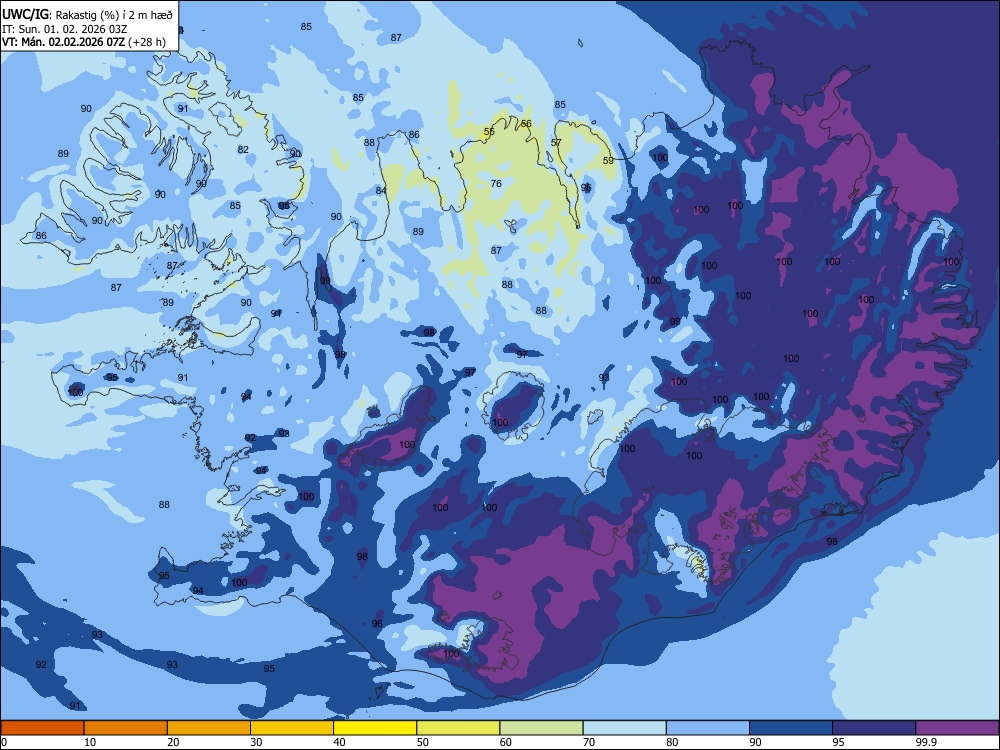Click the '82' humidity value in the Westfjords
This screenshot has height=750, width=1000.
point(243,149)
